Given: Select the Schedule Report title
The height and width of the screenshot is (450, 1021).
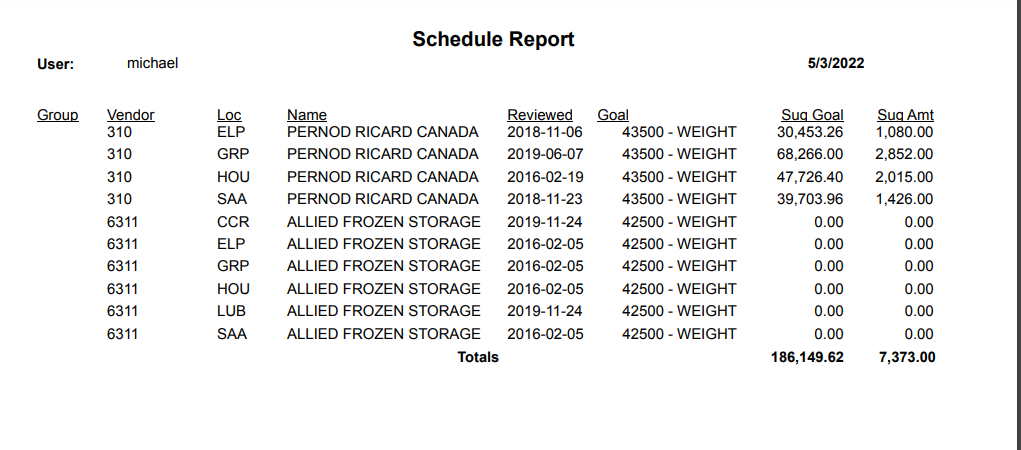Looking at the screenshot, I should coord(493,39).
